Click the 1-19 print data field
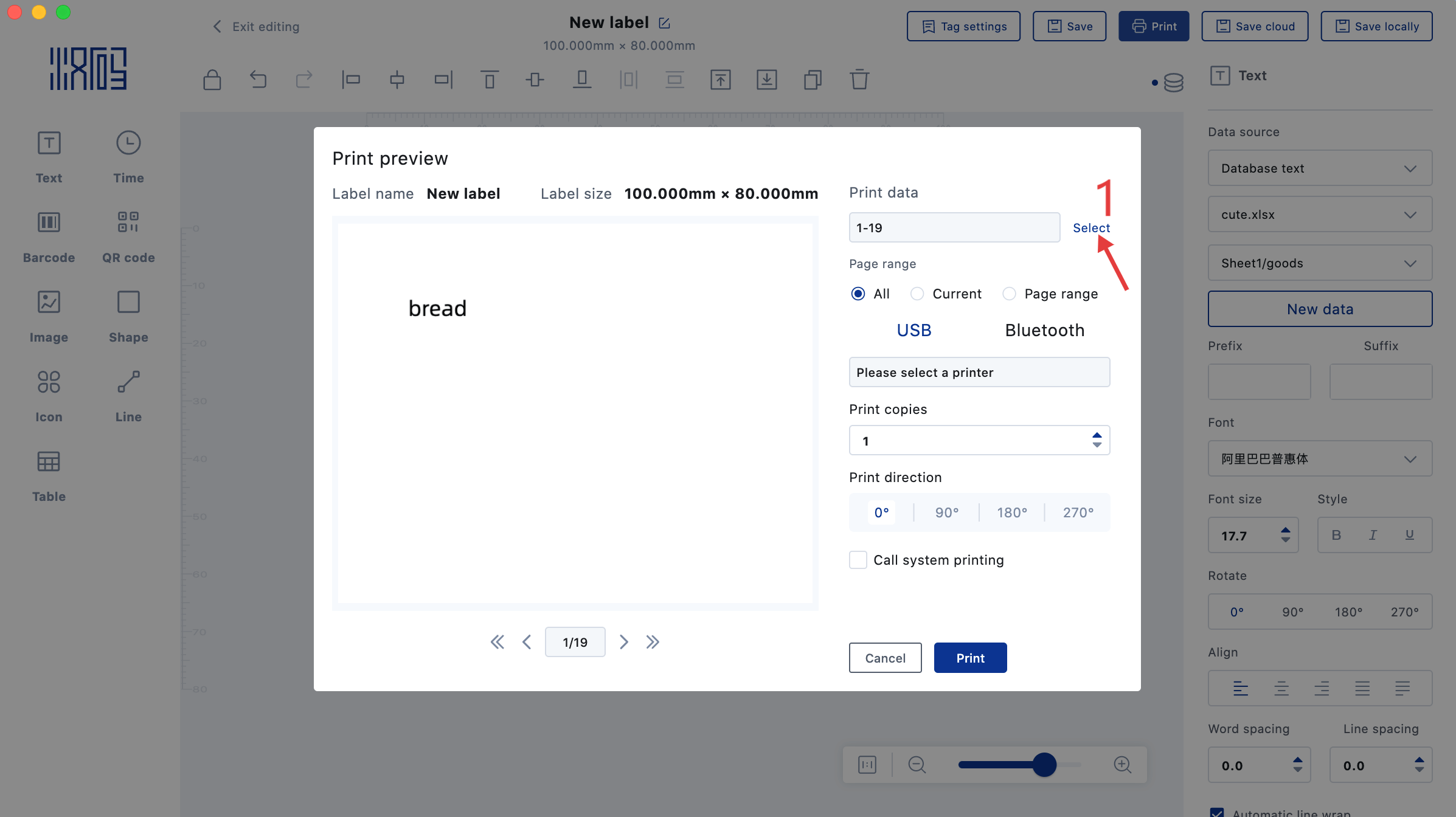The image size is (1456, 817). [x=954, y=228]
